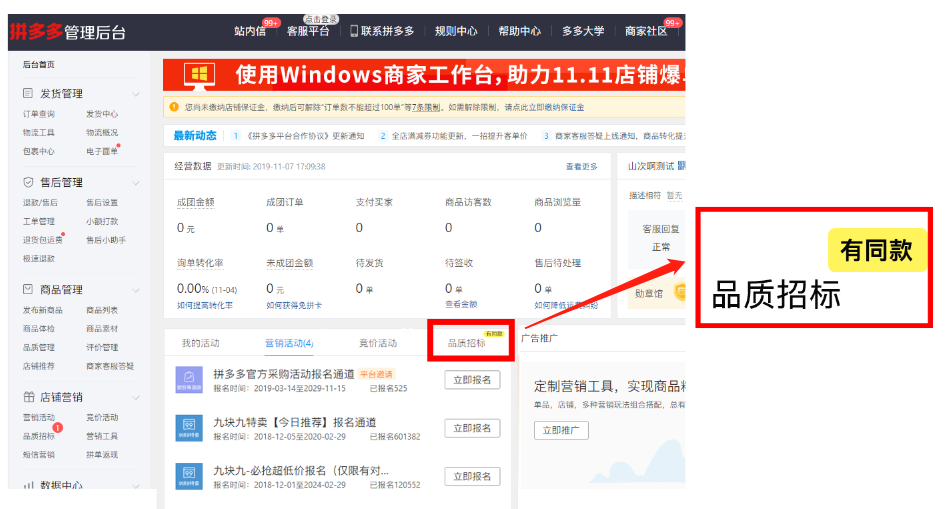Open 退款/售后 in the sidebar
950x509 pixels.
tap(40, 202)
